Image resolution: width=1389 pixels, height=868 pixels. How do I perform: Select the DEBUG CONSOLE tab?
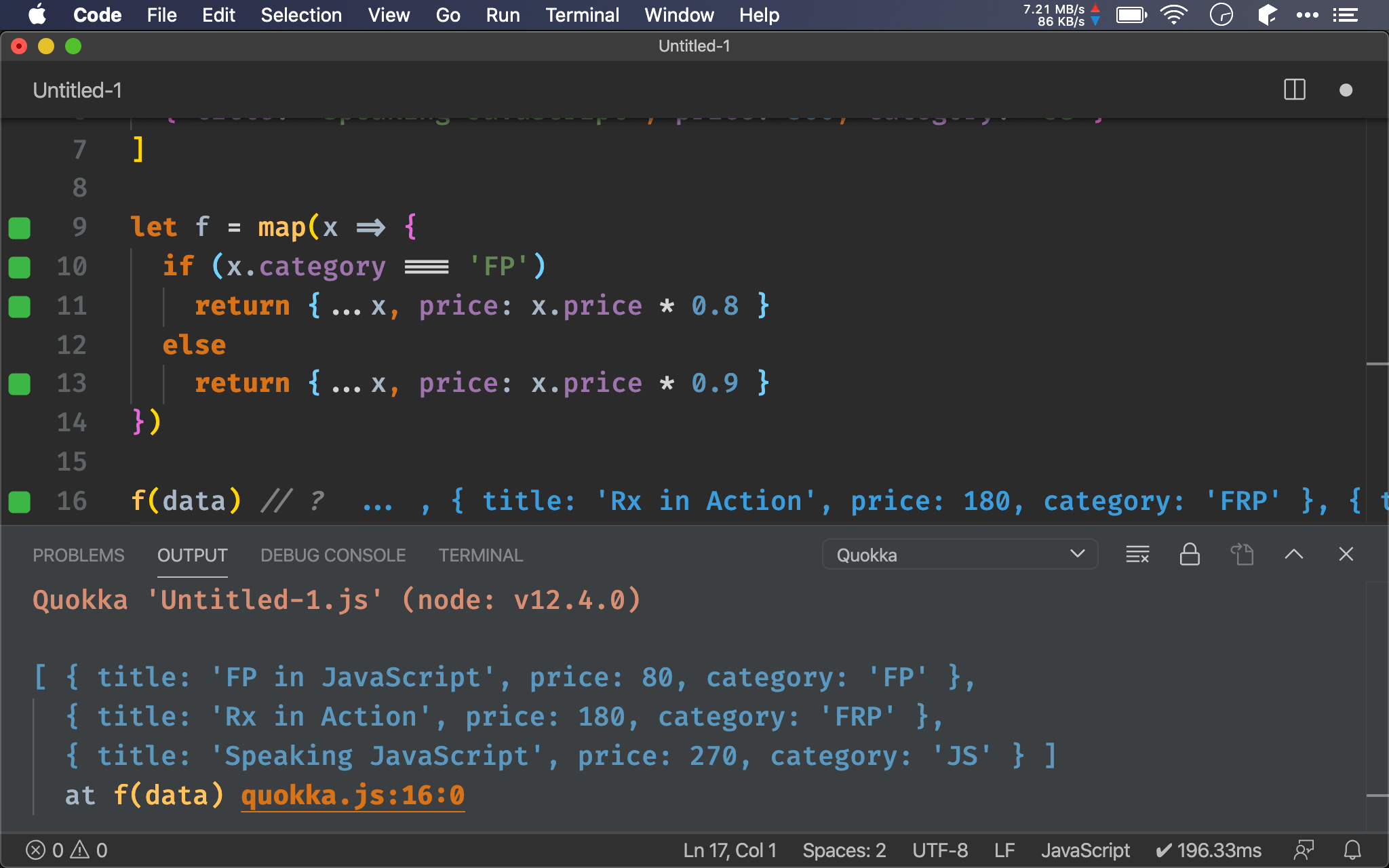[331, 555]
